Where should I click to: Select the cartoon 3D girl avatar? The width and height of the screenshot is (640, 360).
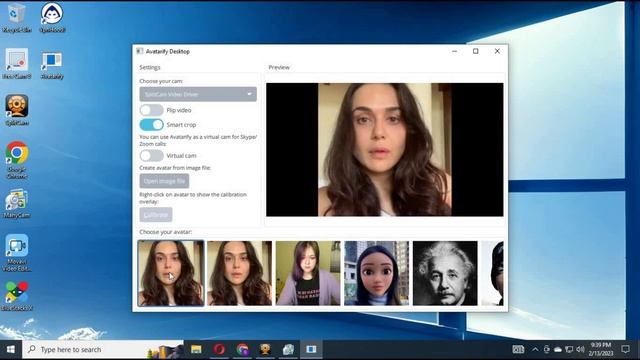[x=376, y=273]
